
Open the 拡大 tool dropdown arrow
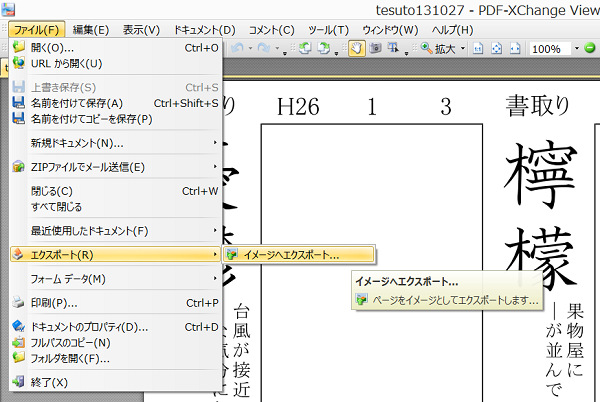tap(462, 49)
